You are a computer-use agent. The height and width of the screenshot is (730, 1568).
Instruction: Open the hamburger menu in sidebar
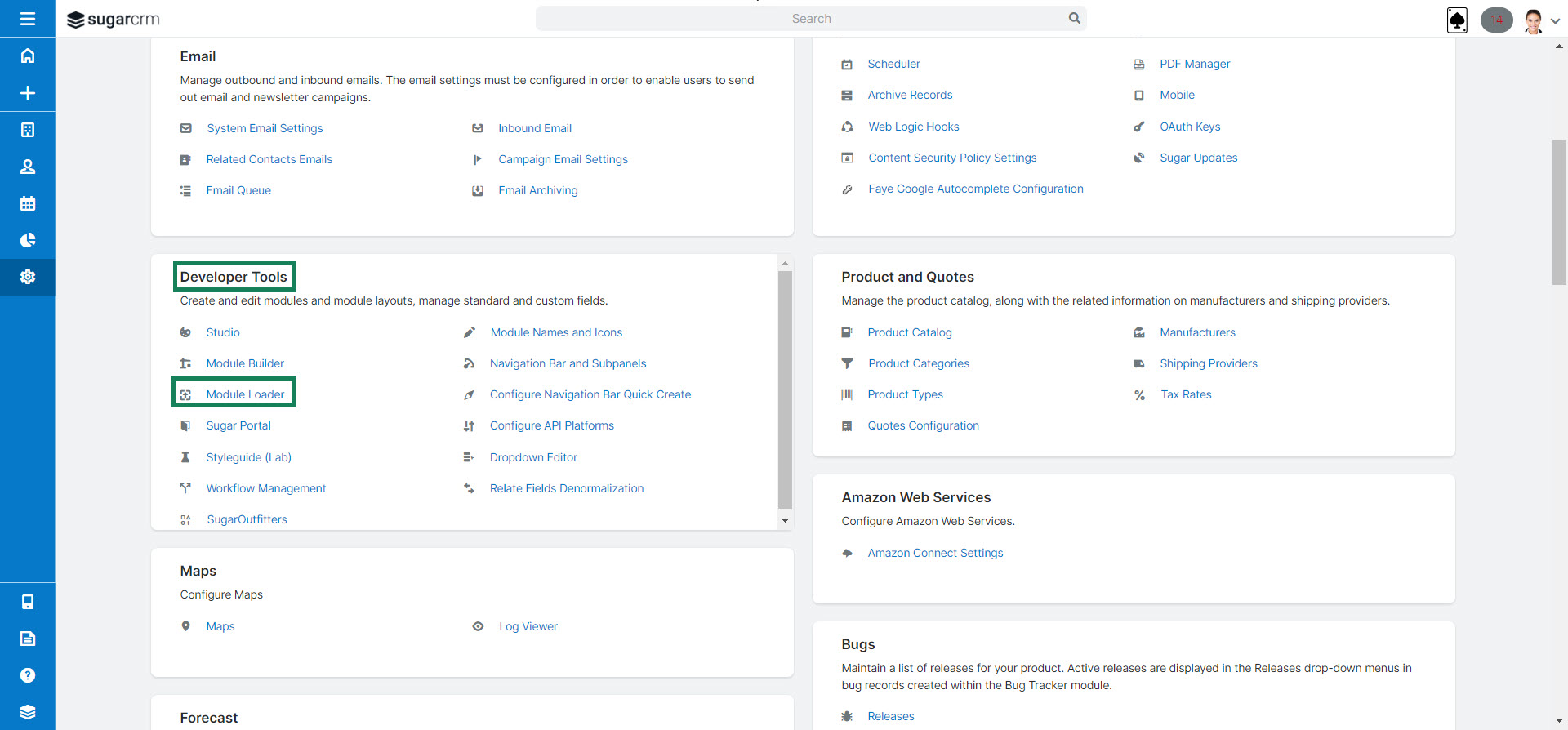[27, 19]
